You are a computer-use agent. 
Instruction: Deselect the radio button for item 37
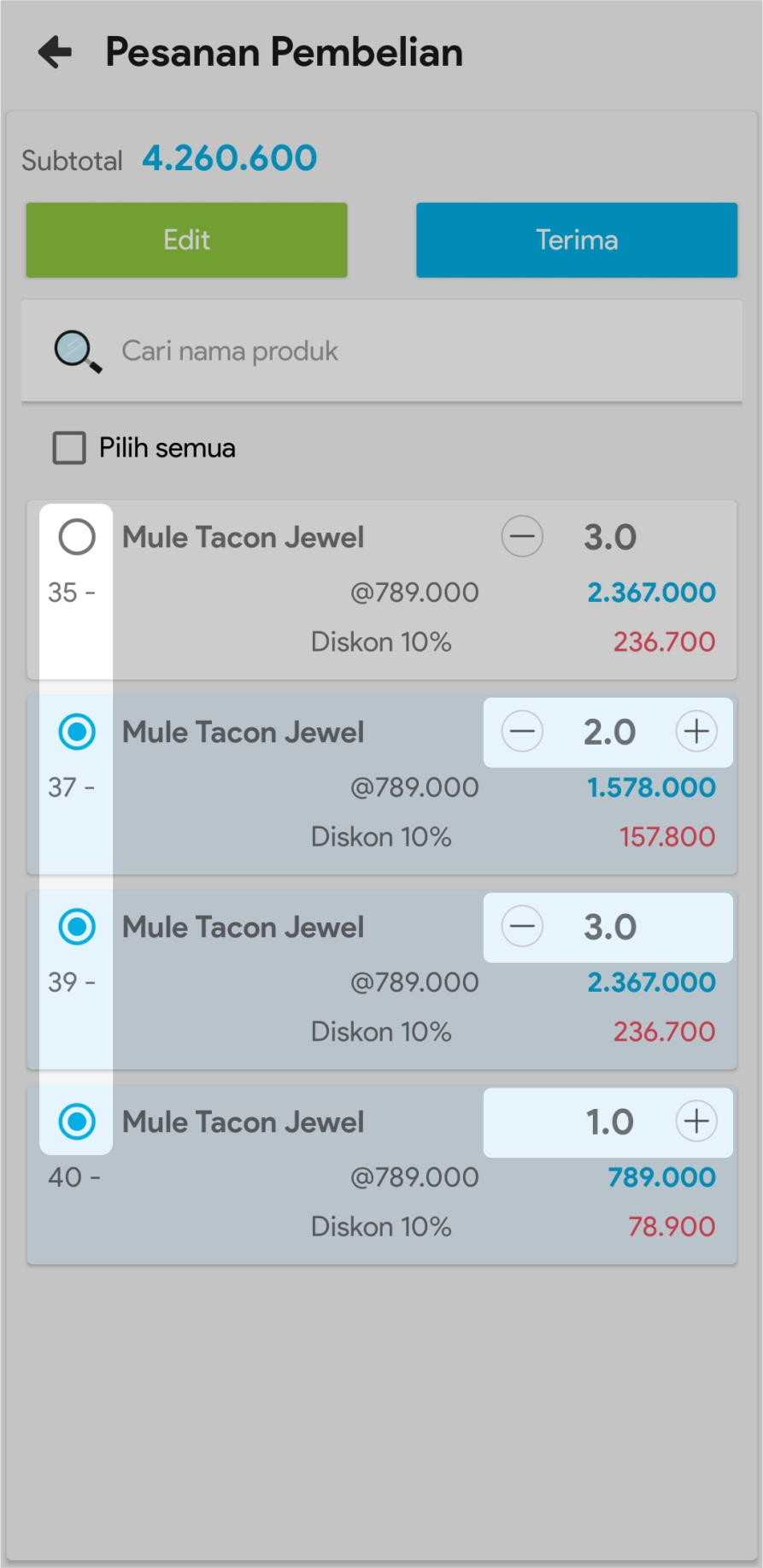point(77,732)
